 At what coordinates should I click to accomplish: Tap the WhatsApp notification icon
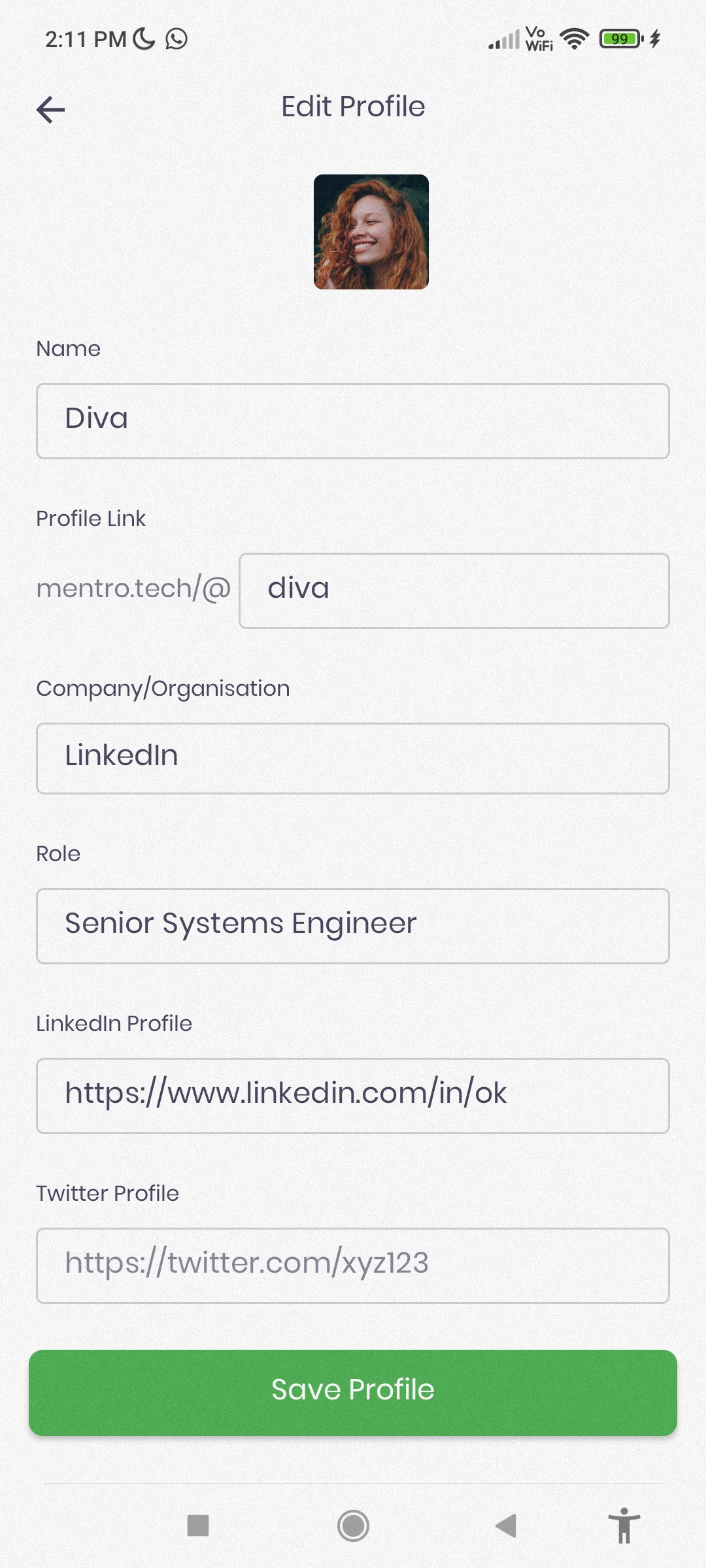pos(176,39)
